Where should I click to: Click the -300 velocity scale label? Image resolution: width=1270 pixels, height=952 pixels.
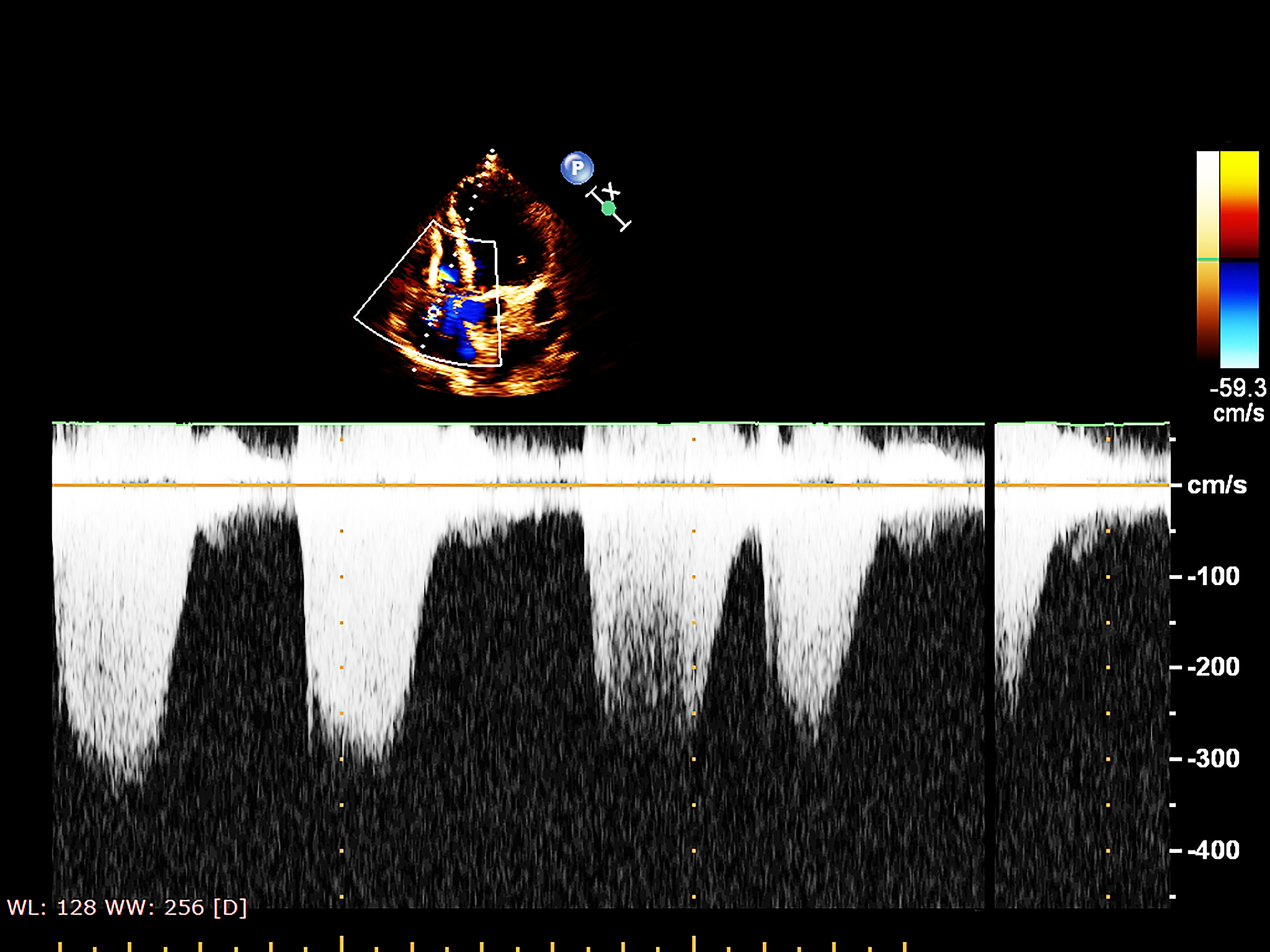pos(1213,759)
